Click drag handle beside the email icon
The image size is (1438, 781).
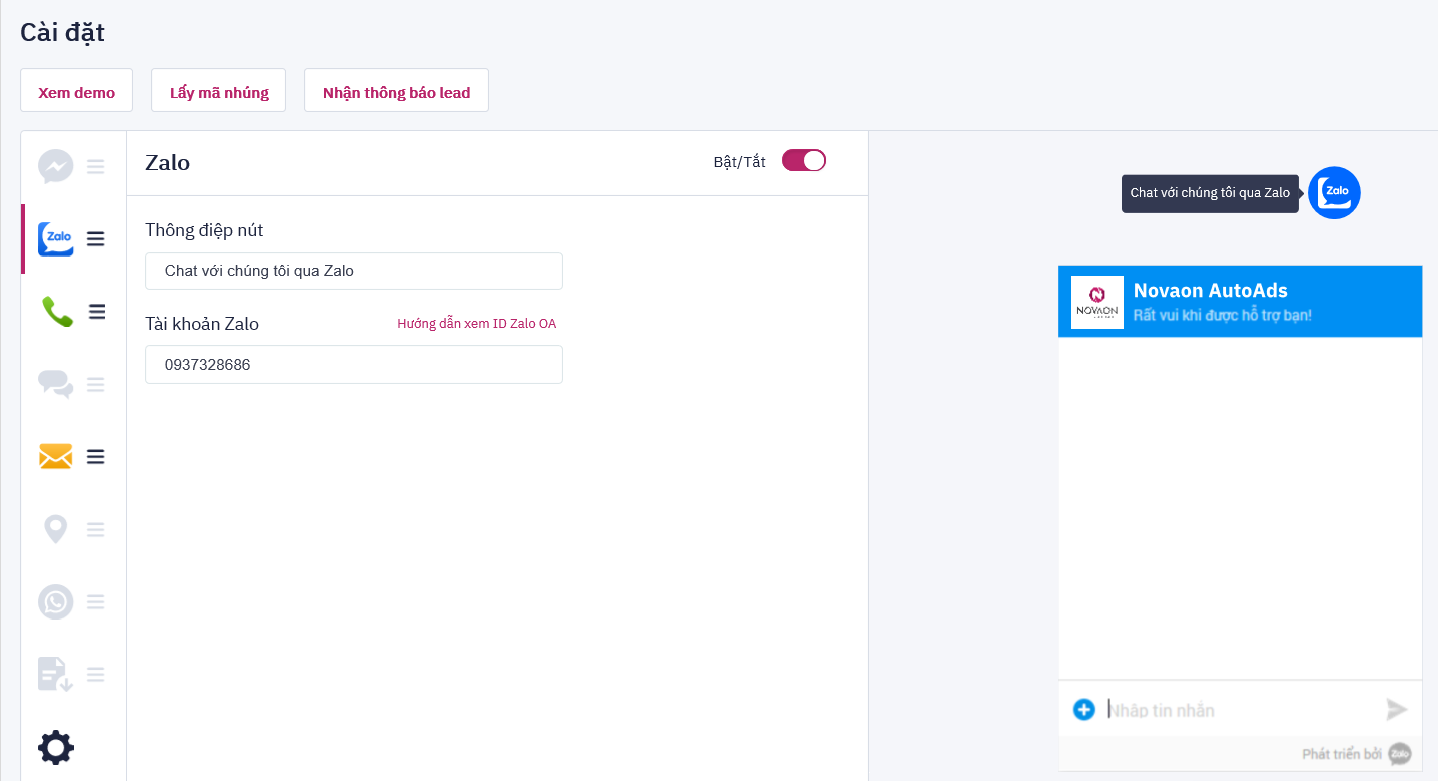click(x=96, y=457)
